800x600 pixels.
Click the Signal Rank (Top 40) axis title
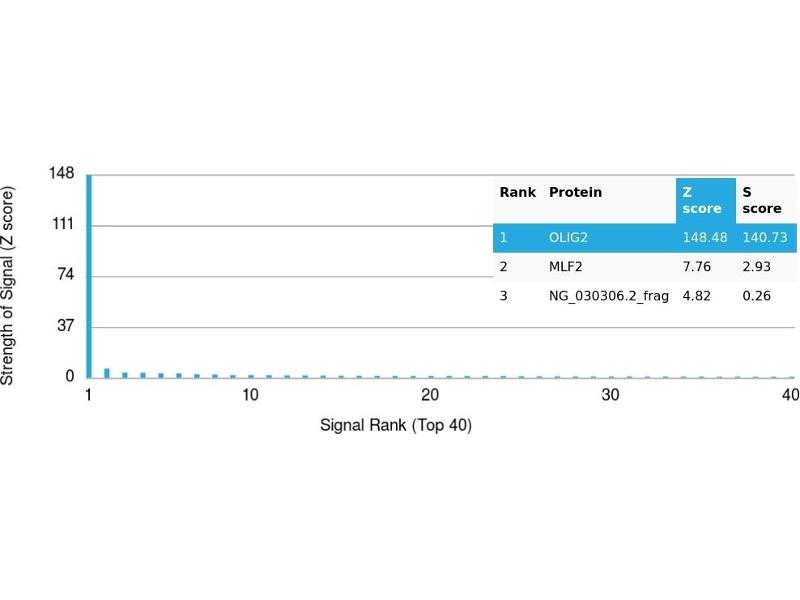396,425
